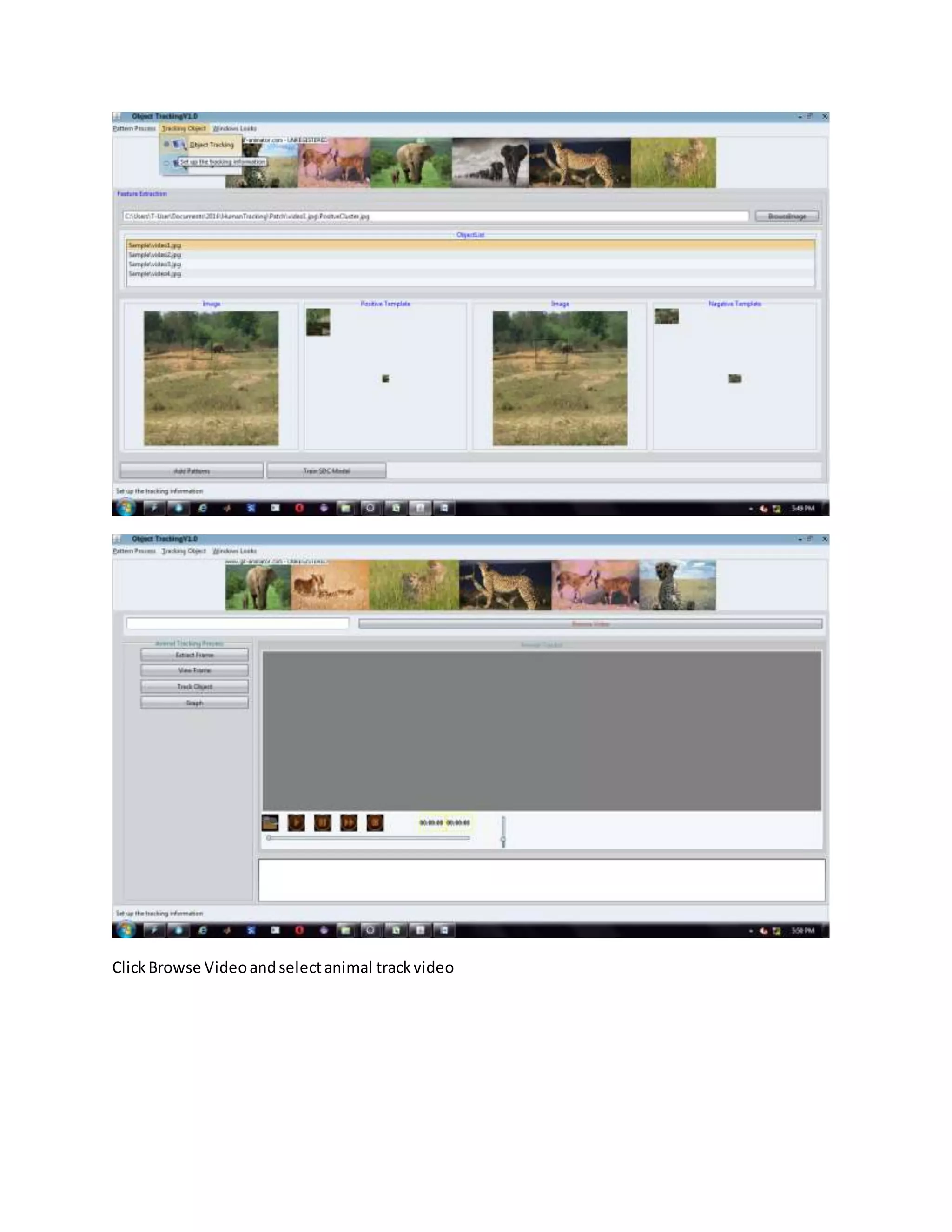Click the Extract Frame button

(195, 655)
